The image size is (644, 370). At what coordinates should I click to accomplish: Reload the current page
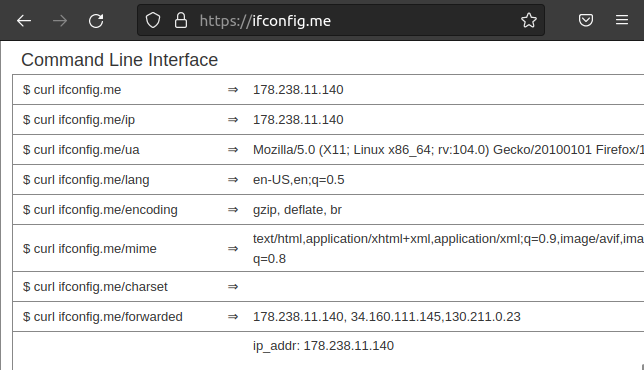coord(96,21)
